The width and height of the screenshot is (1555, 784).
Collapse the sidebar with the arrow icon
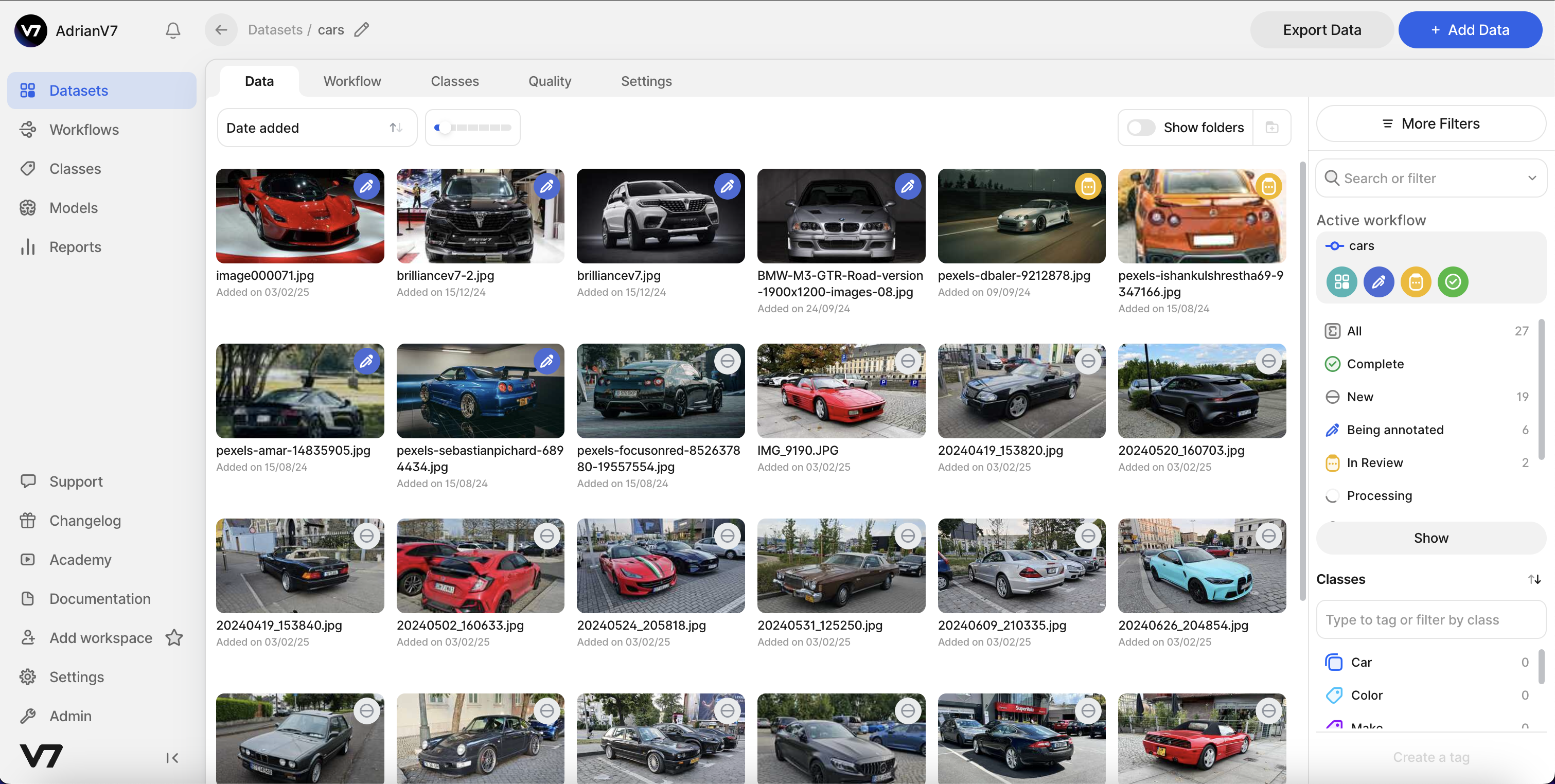point(172,757)
